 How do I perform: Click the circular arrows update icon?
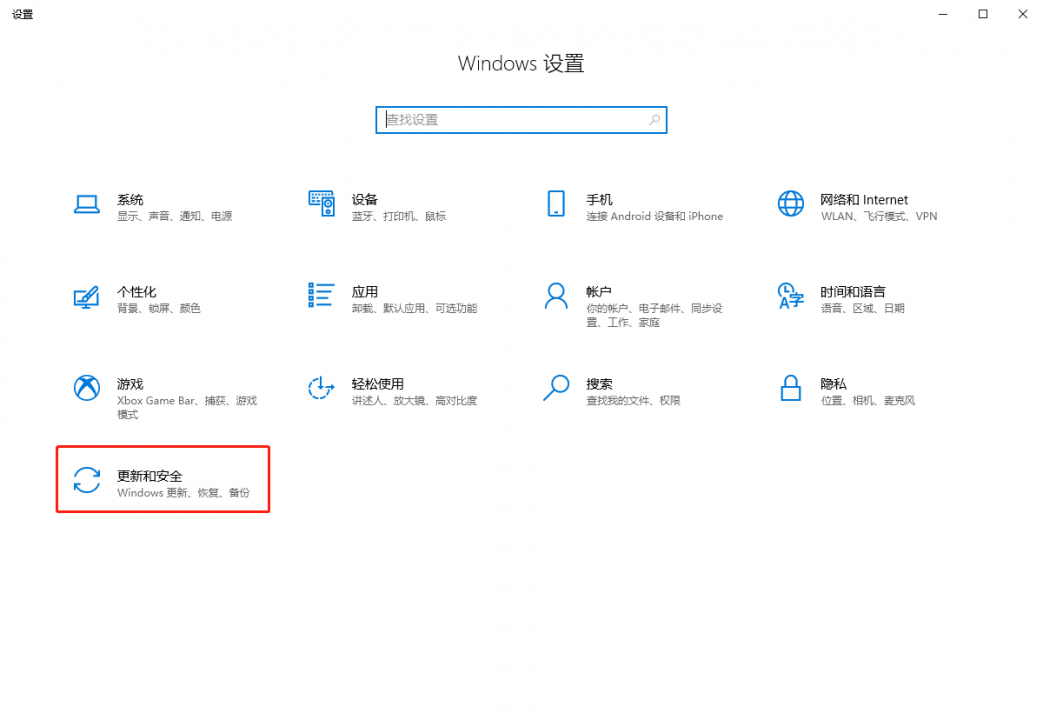[87, 480]
